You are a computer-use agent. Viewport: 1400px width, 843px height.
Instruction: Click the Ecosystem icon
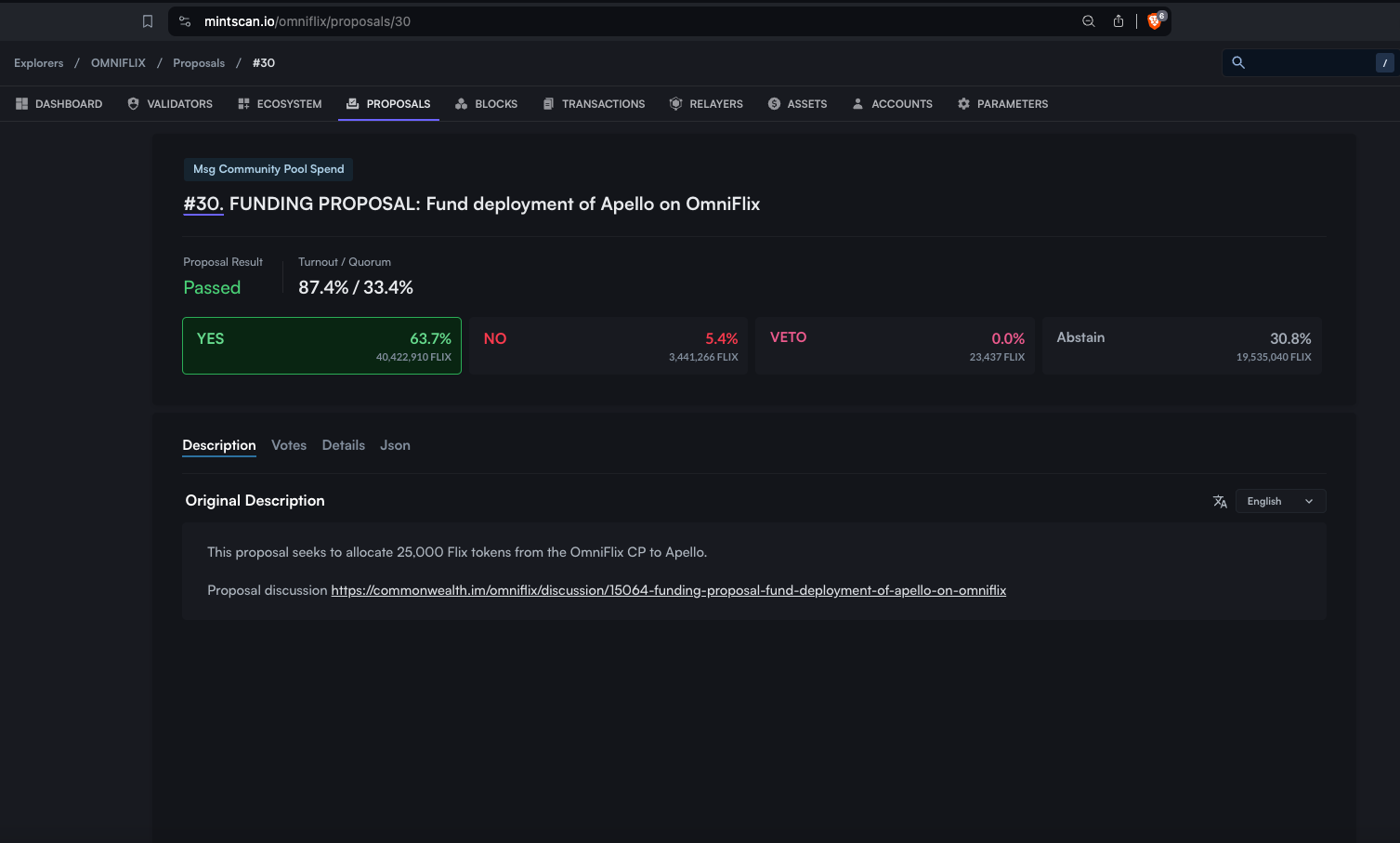coord(243,104)
